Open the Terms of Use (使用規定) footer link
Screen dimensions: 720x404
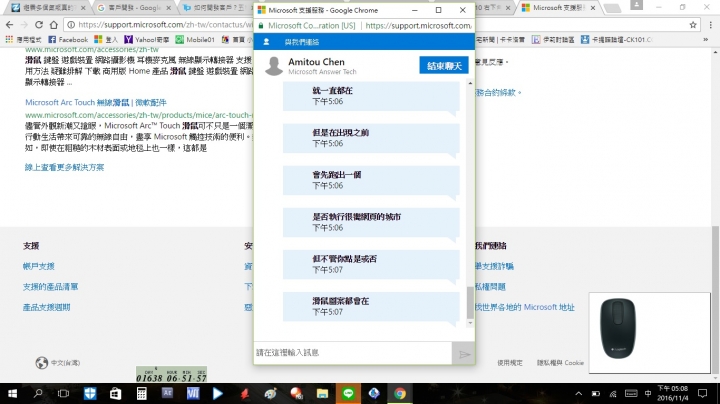[510, 363]
